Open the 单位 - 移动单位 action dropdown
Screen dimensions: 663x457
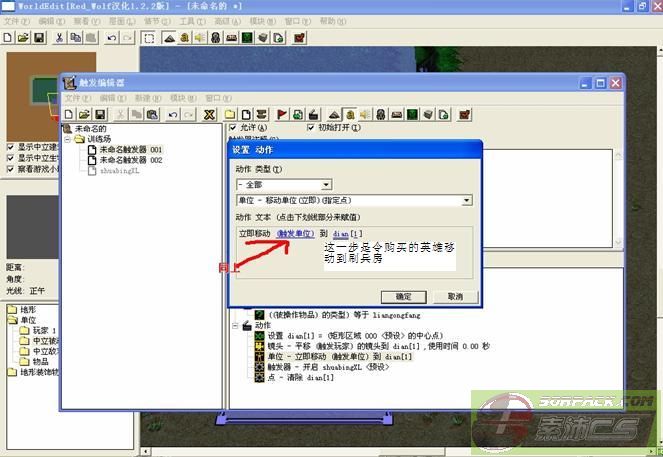467,201
